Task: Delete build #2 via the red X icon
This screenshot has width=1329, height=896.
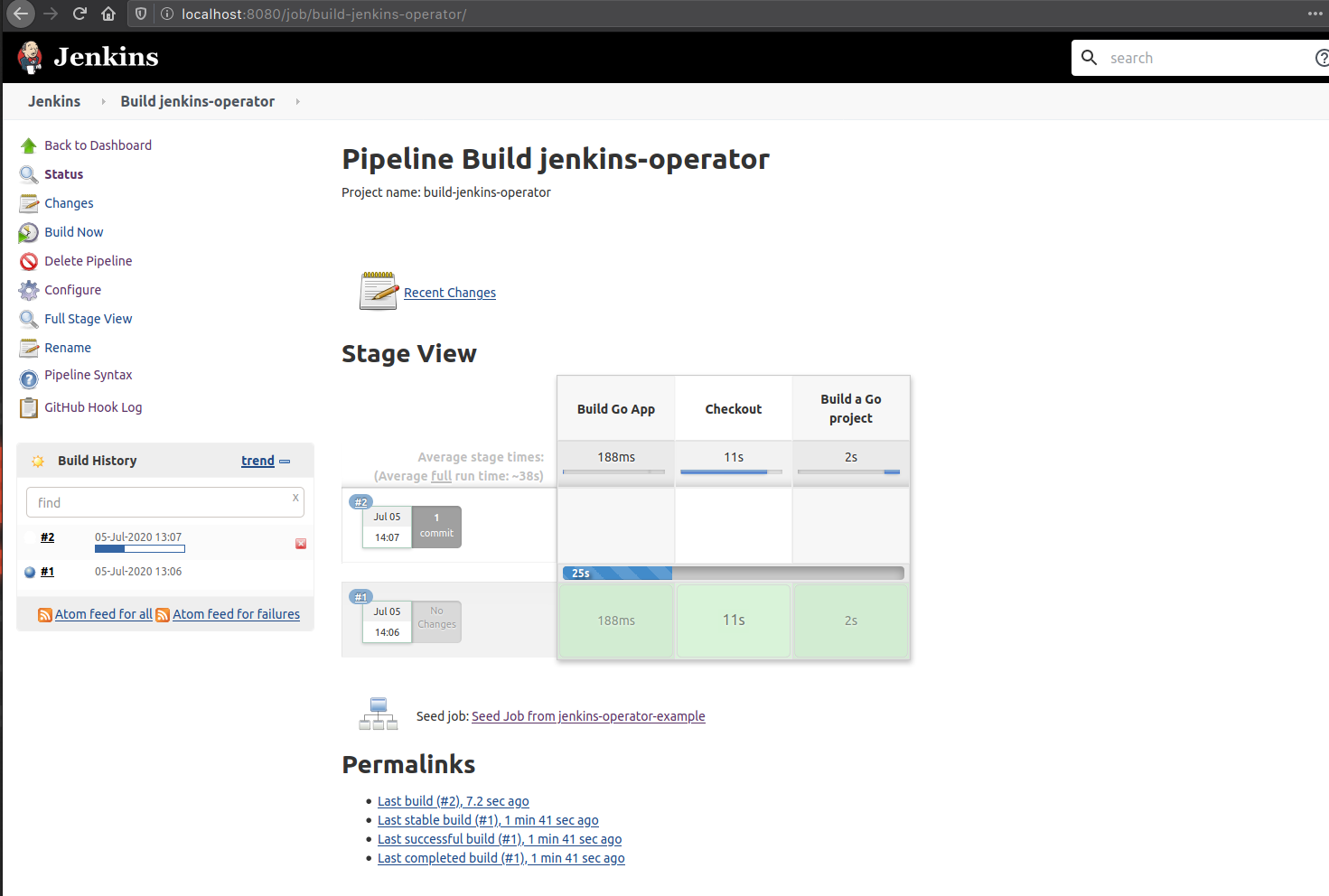Action: tap(300, 543)
